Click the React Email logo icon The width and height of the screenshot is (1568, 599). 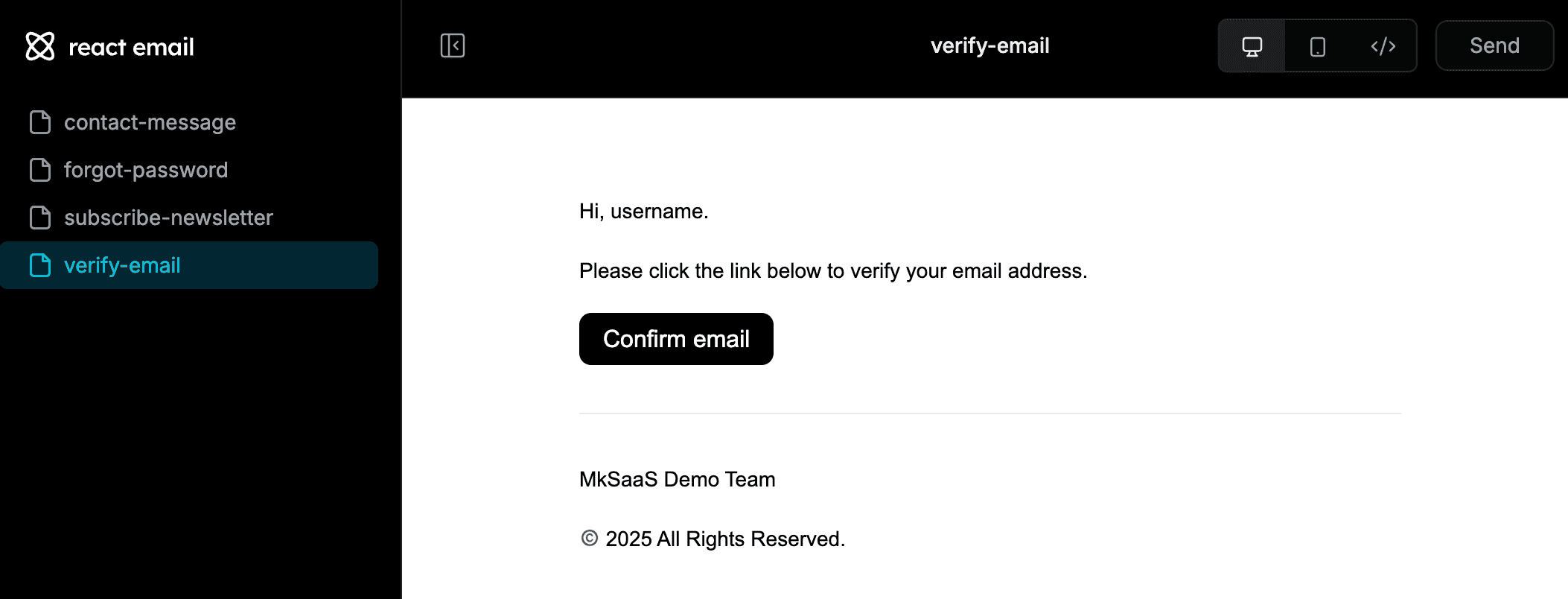coord(40,46)
